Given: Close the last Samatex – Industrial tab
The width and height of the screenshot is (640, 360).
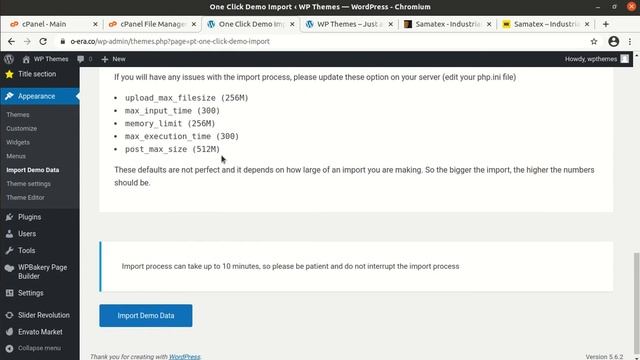Looking at the screenshot, I should [587, 24].
